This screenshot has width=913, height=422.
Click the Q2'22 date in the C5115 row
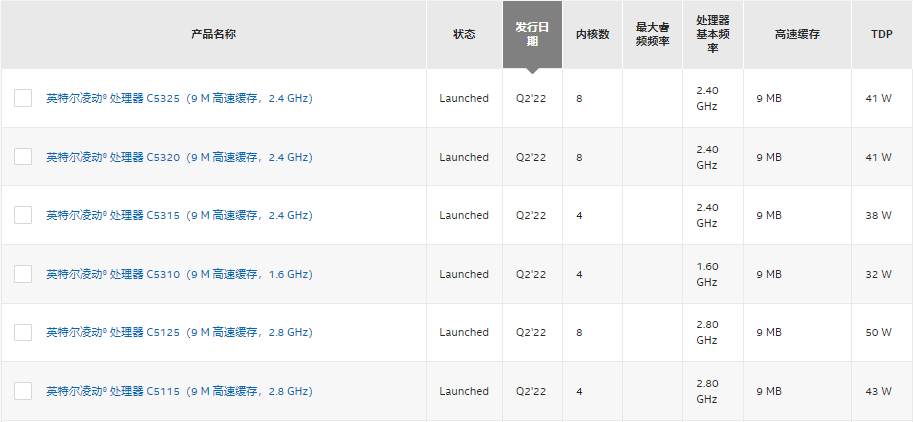531,391
